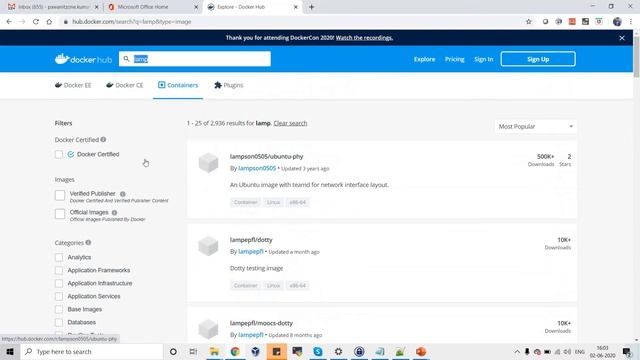Switch to the Docker EE tab
Viewport: 640px width, 360px height.
click(73, 85)
